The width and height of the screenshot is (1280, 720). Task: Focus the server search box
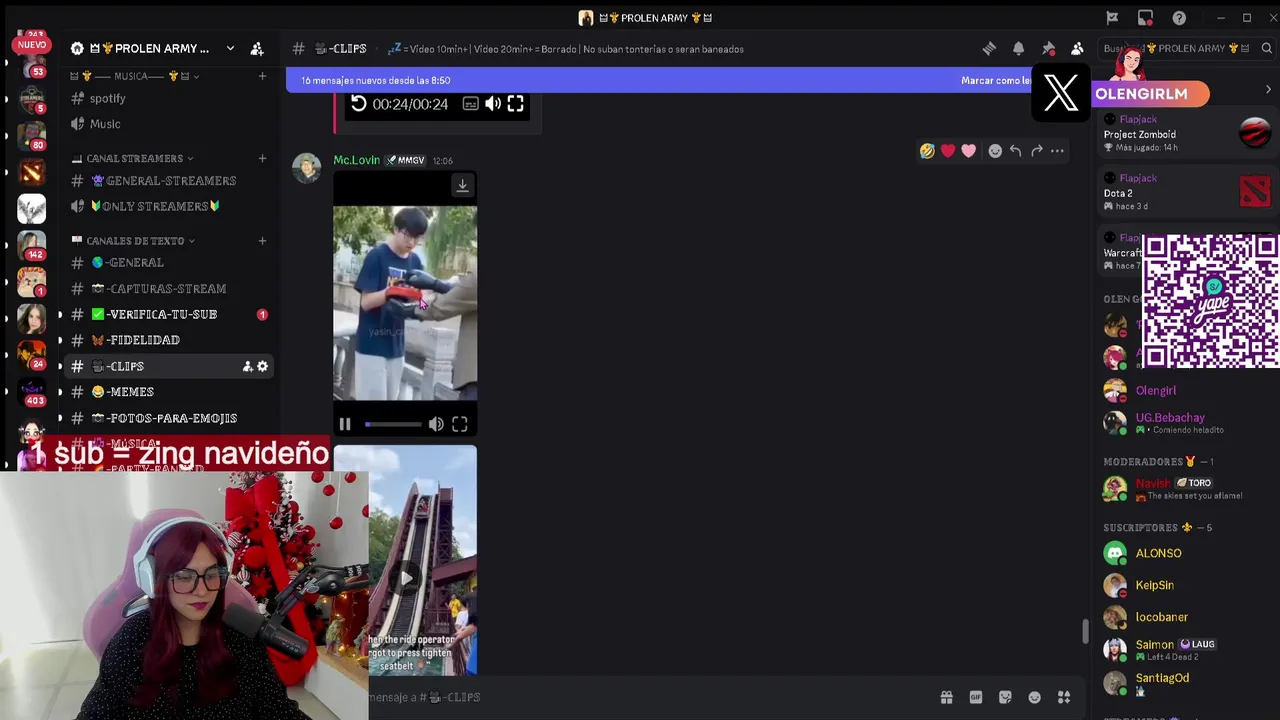(1186, 48)
